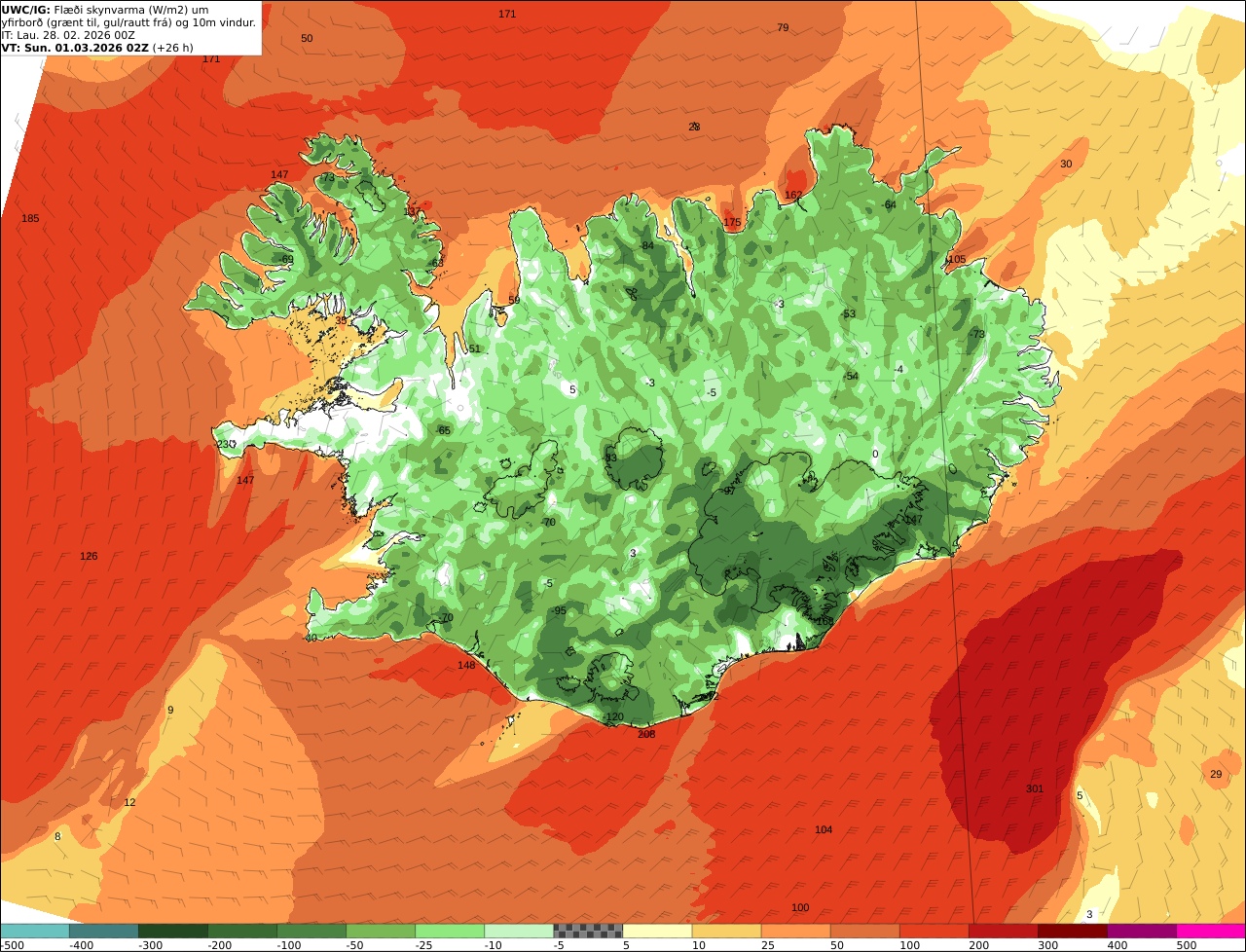Image resolution: width=1246 pixels, height=952 pixels.
Task: Click the 'IT: Lau. 28. 02. 2026 00Z' line
Action: point(68,35)
